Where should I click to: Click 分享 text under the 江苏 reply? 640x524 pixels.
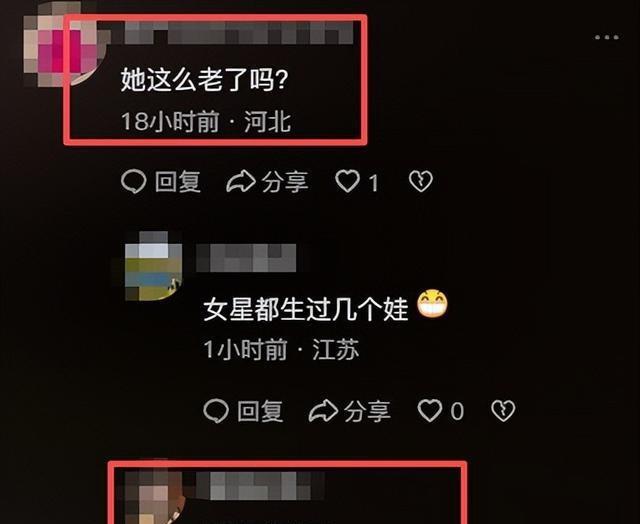tap(367, 411)
